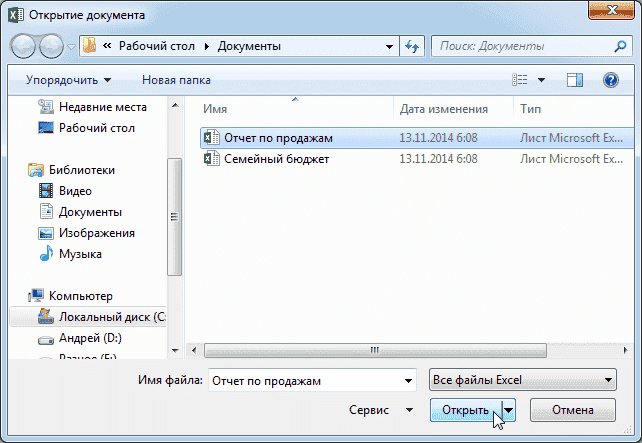Click horizontal scrollbar left arrow

[x=194, y=350]
